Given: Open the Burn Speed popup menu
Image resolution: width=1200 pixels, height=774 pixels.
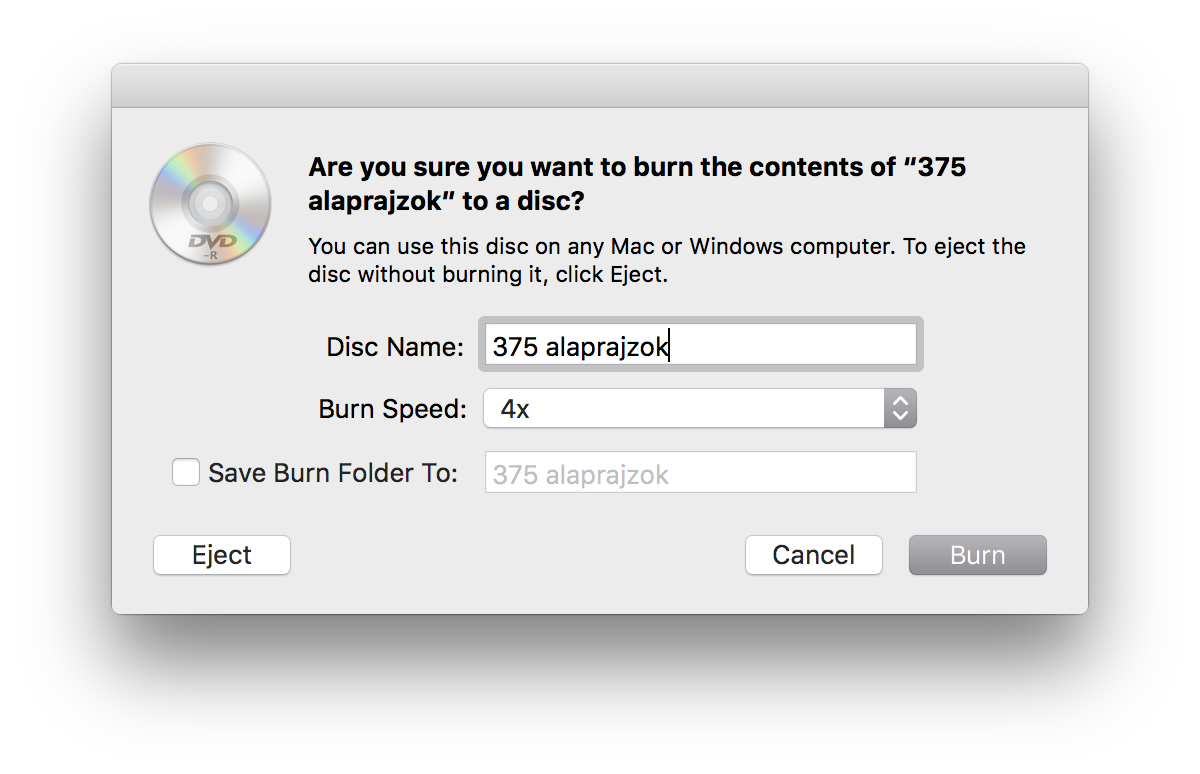Looking at the screenshot, I should point(700,408).
